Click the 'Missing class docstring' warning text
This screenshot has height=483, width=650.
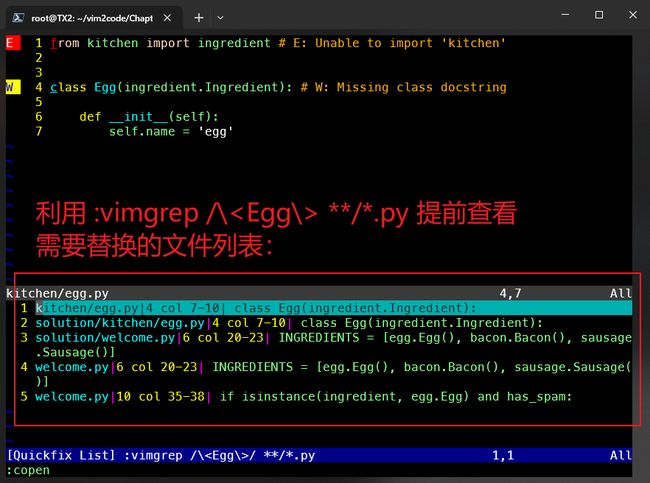(x=422, y=87)
